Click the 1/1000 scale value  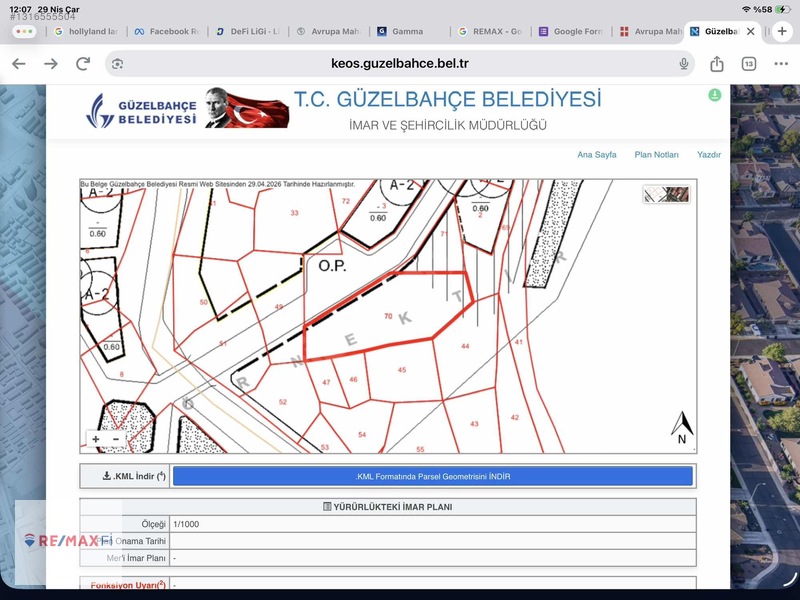(186, 524)
